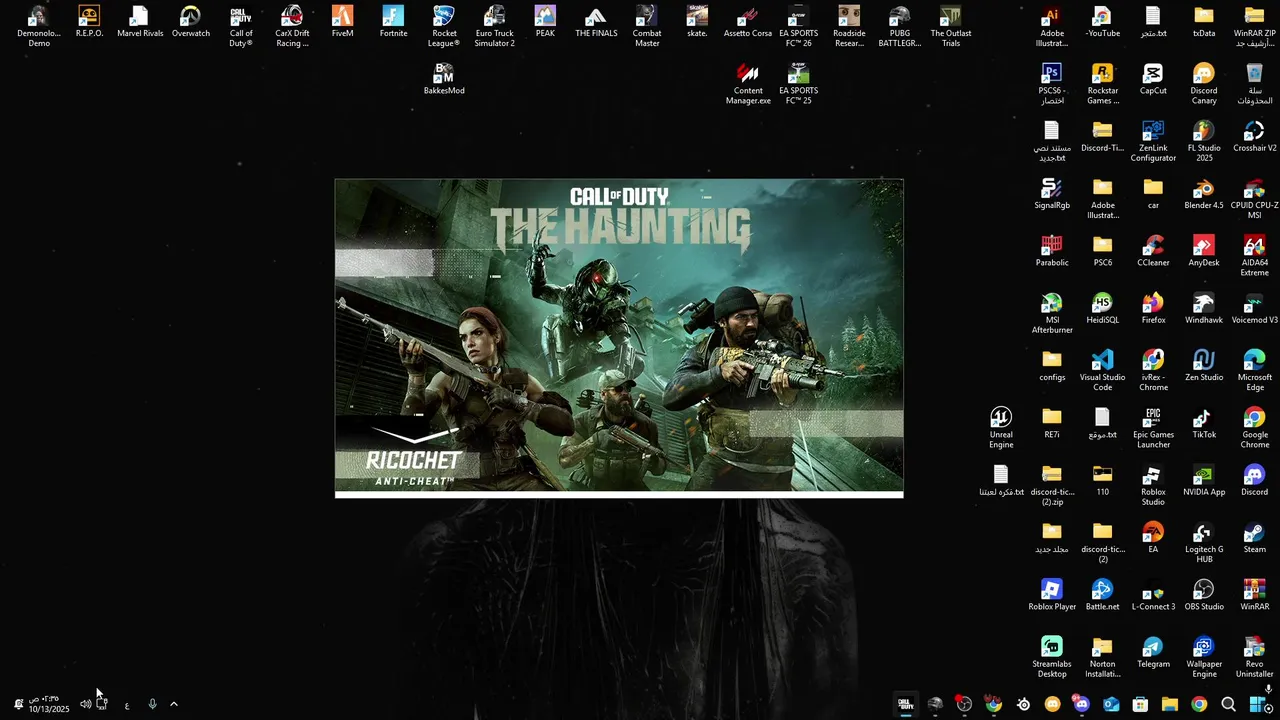
Task: Open the Windows Start button
Action: [1258, 704]
